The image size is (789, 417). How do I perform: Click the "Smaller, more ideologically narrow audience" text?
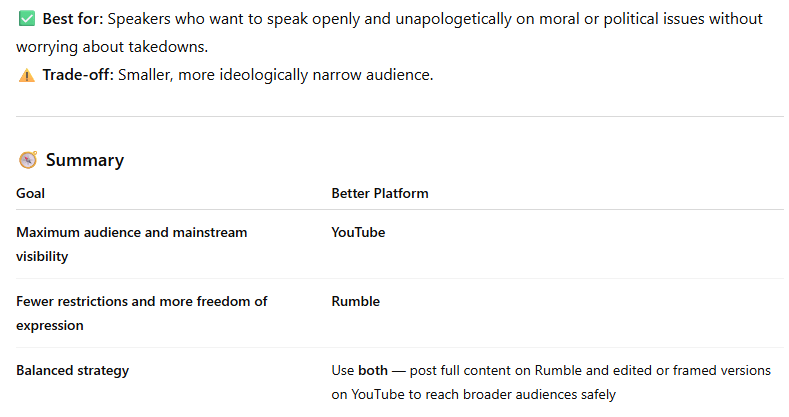[276, 75]
